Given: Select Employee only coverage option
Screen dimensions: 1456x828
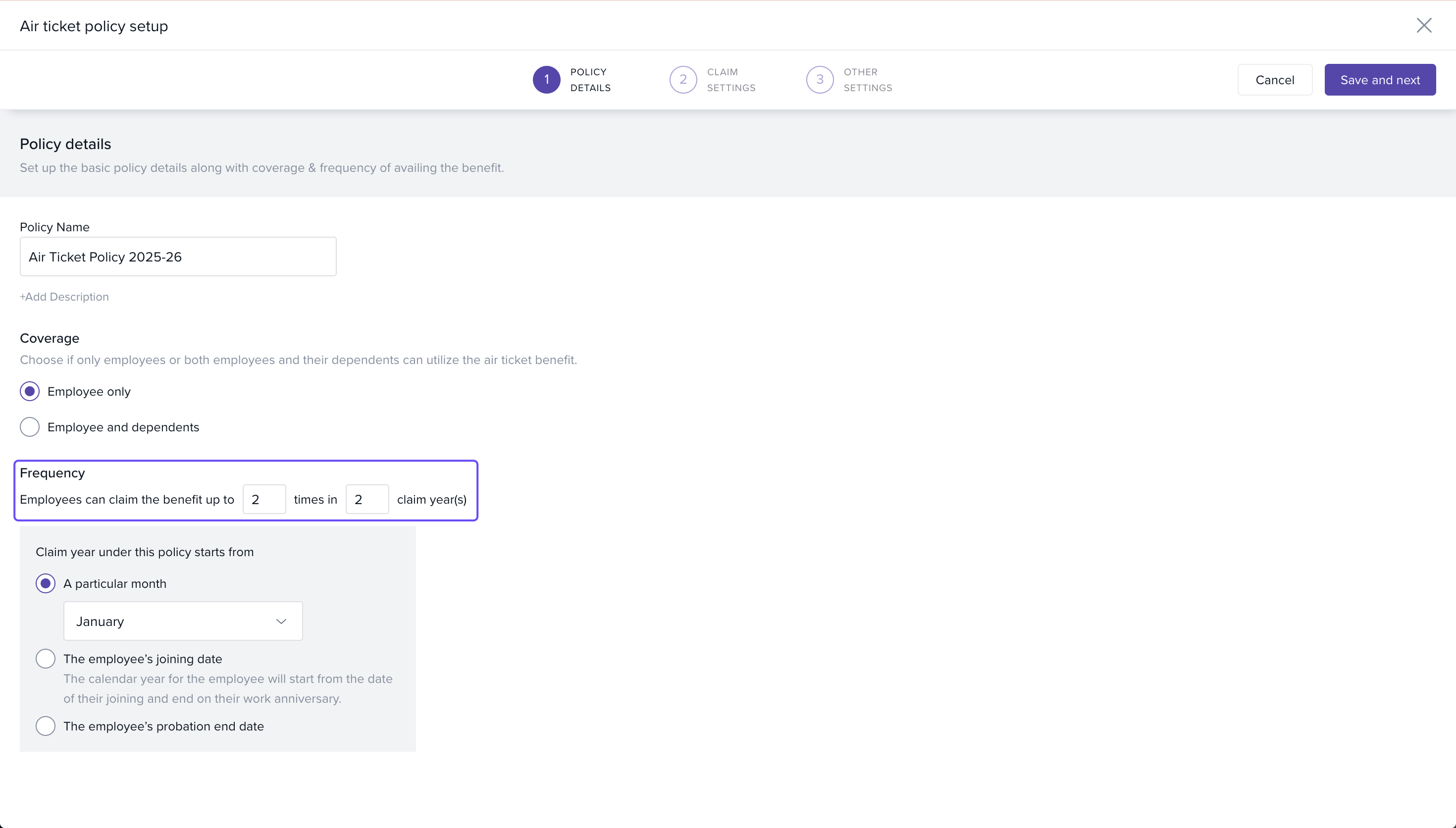Looking at the screenshot, I should click(30, 391).
